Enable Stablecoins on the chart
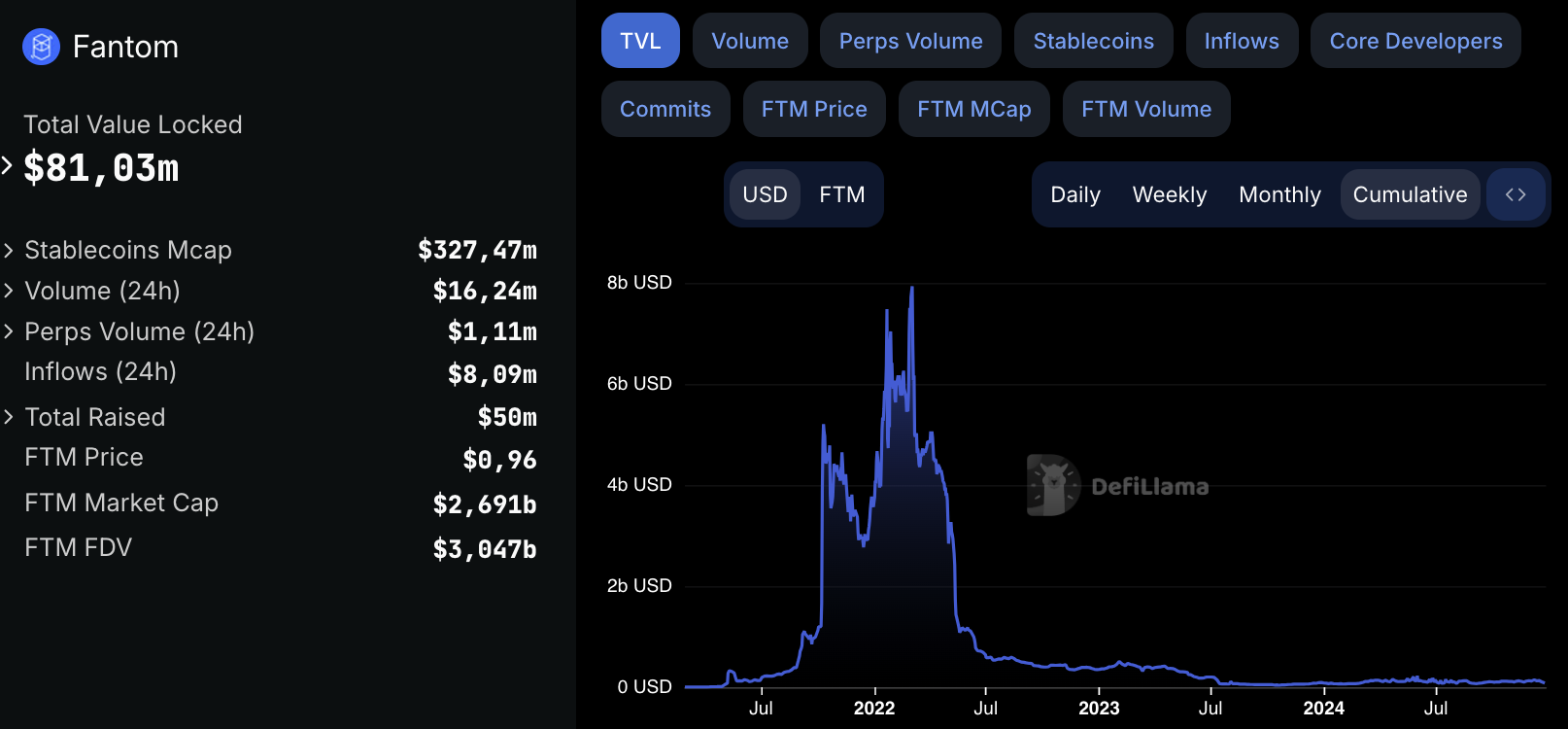The image size is (1568, 729). (x=1094, y=41)
